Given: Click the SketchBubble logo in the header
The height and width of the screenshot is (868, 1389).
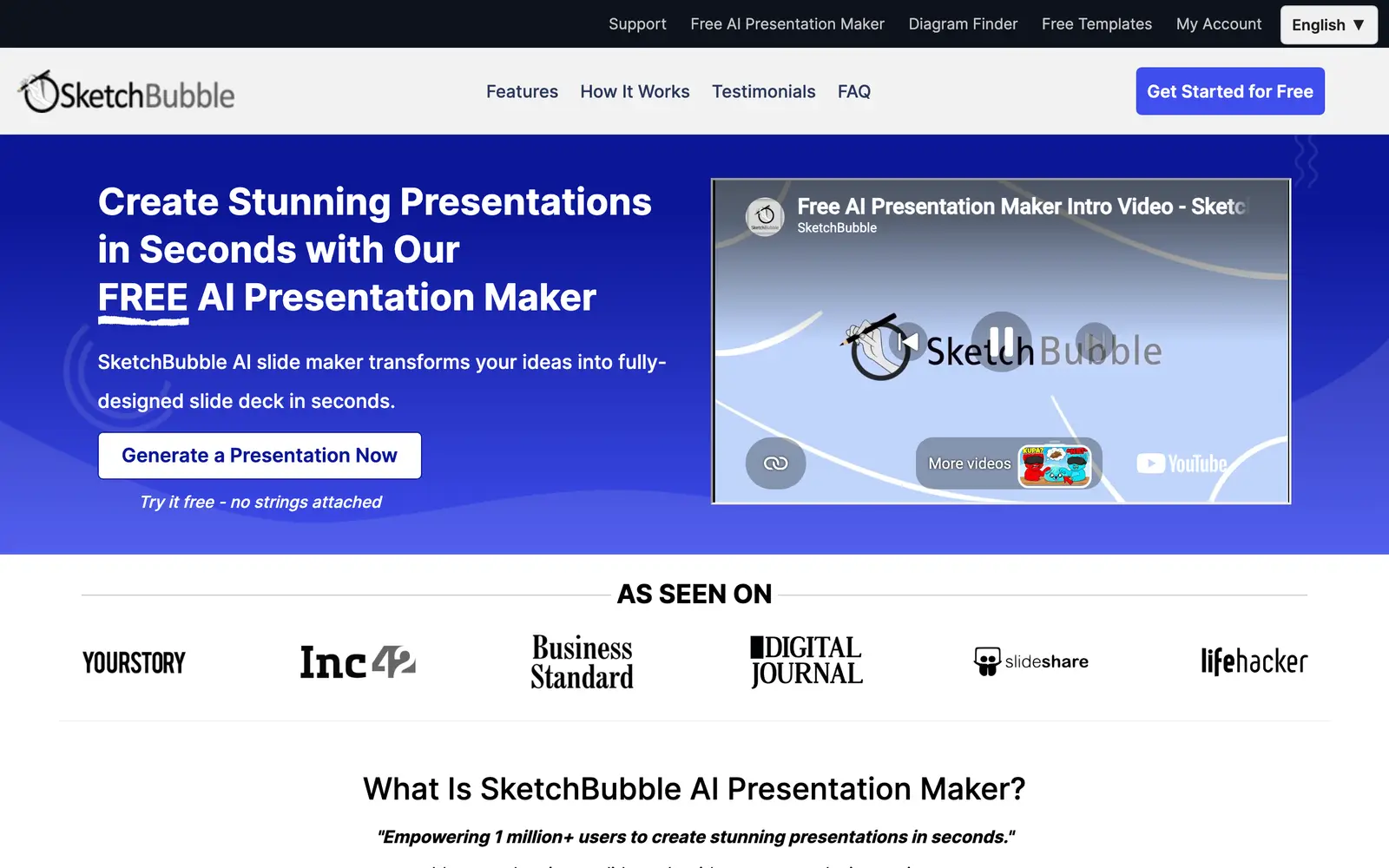Looking at the screenshot, I should click(x=127, y=92).
